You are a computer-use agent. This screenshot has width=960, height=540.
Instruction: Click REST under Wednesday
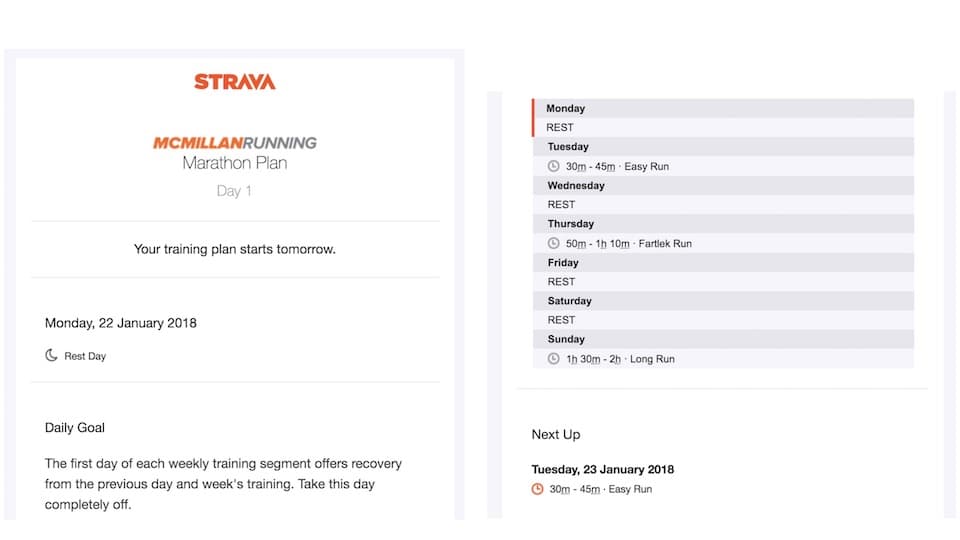pyautogui.click(x=561, y=204)
